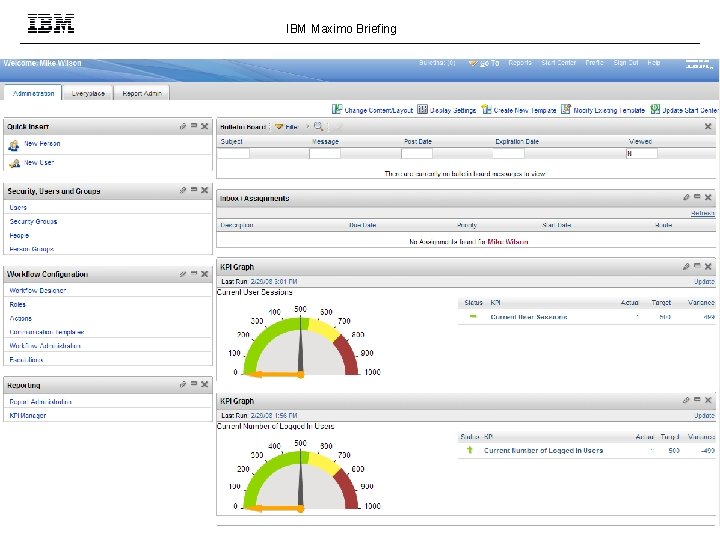Screen dimensions: 720x540
Task: Close the Bulletin Board portlet
Action: [x=708, y=126]
